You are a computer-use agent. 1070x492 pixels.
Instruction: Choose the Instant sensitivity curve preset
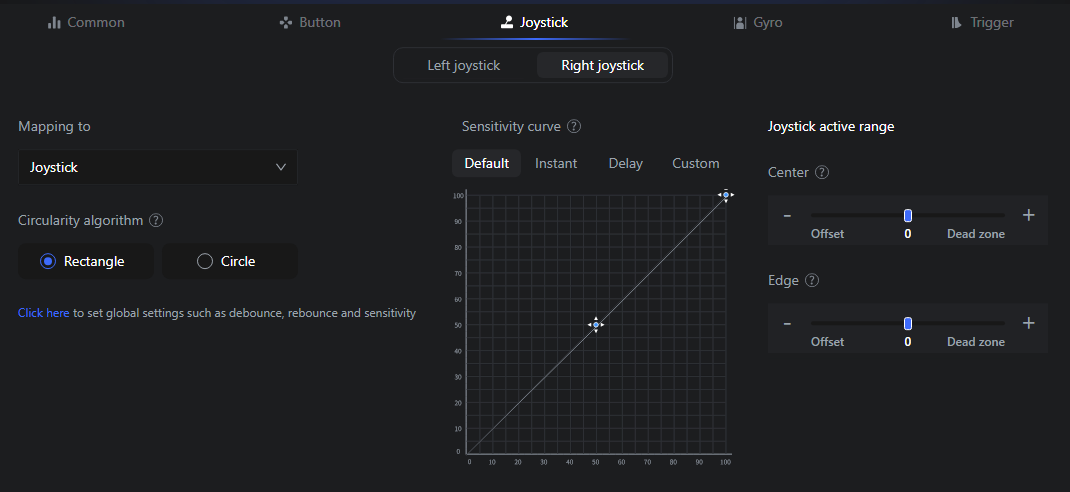[556, 164]
